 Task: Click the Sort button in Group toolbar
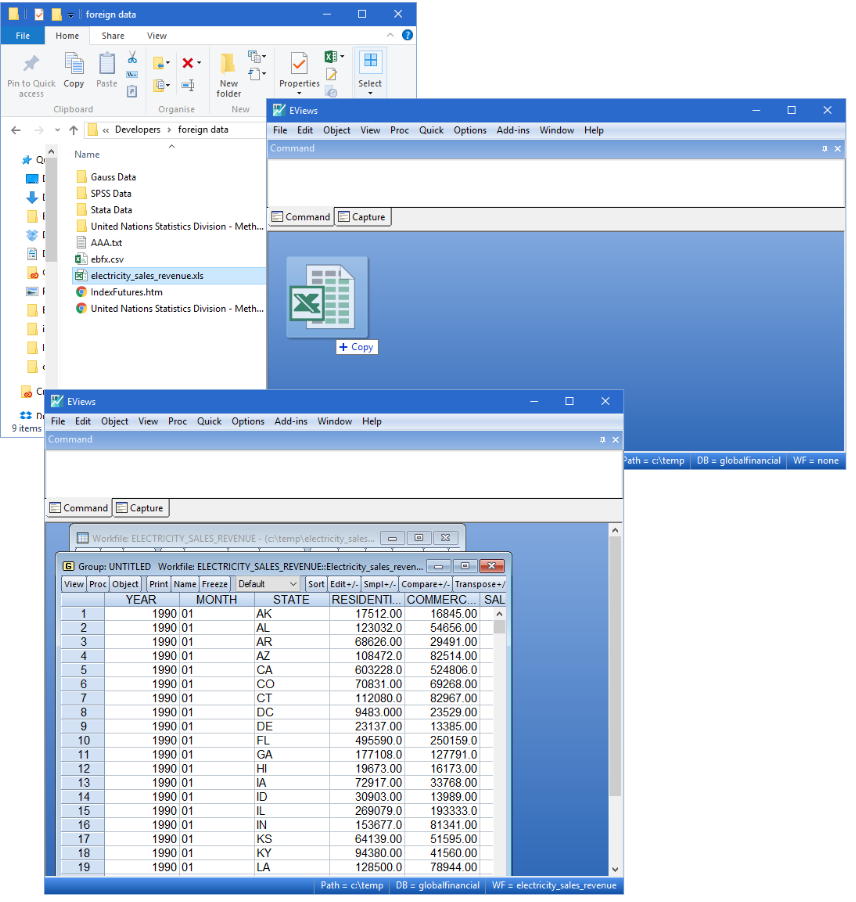coord(316,584)
